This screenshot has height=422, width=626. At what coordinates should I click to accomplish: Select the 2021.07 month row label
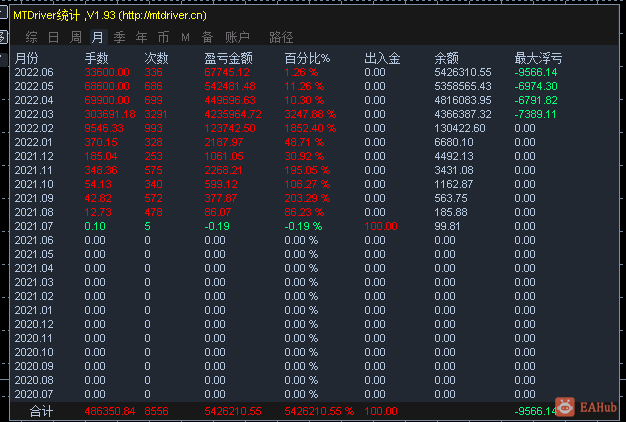click(x=34, y=226)
